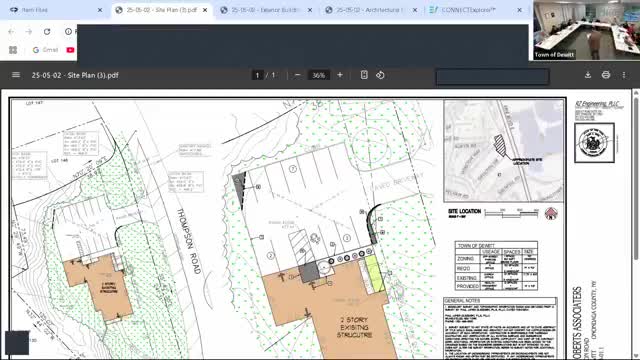Screen dimensions: 640x360
Task: Reload the browser page
Action: pos(47,31)
